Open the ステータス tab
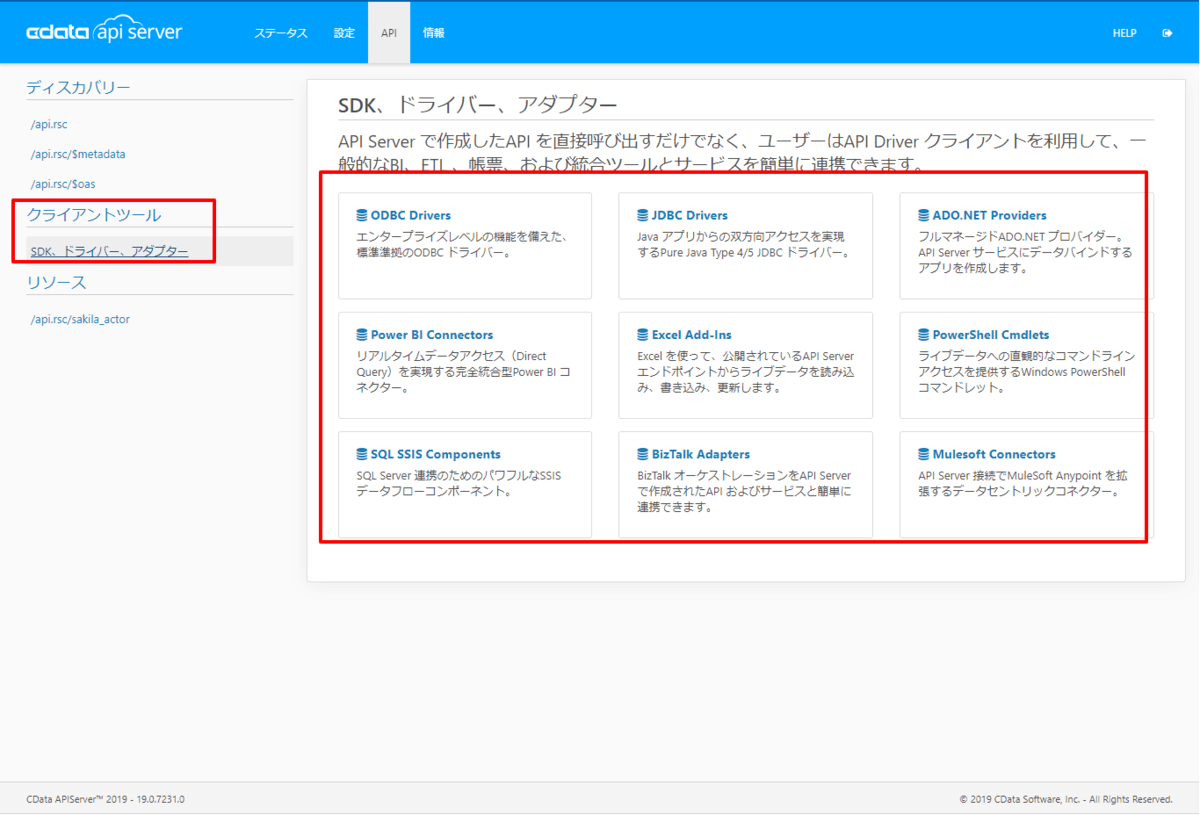 click(281, 33)
